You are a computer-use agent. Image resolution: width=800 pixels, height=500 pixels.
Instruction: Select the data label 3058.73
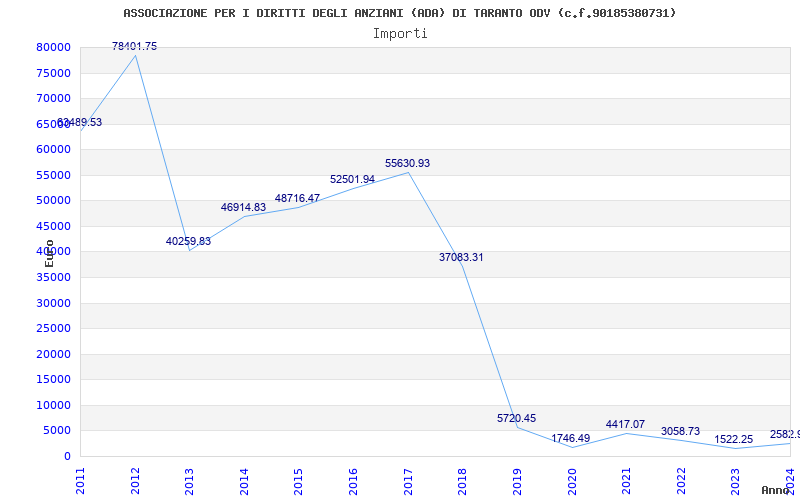(681, 432)
